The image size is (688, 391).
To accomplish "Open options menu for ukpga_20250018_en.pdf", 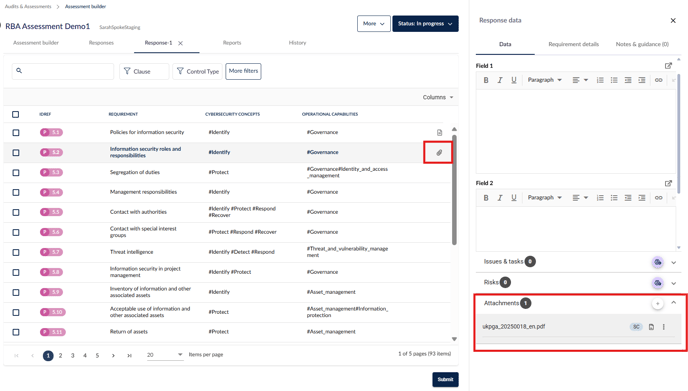I will tap(663, 327).
